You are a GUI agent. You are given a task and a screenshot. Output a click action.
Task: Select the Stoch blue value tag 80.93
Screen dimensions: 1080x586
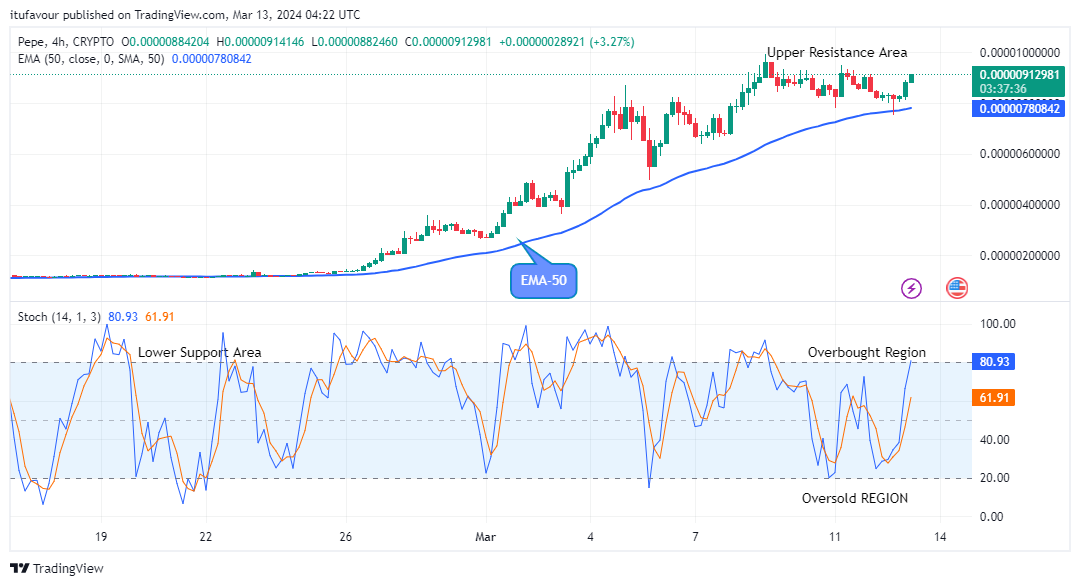click(x=994, y=362)
